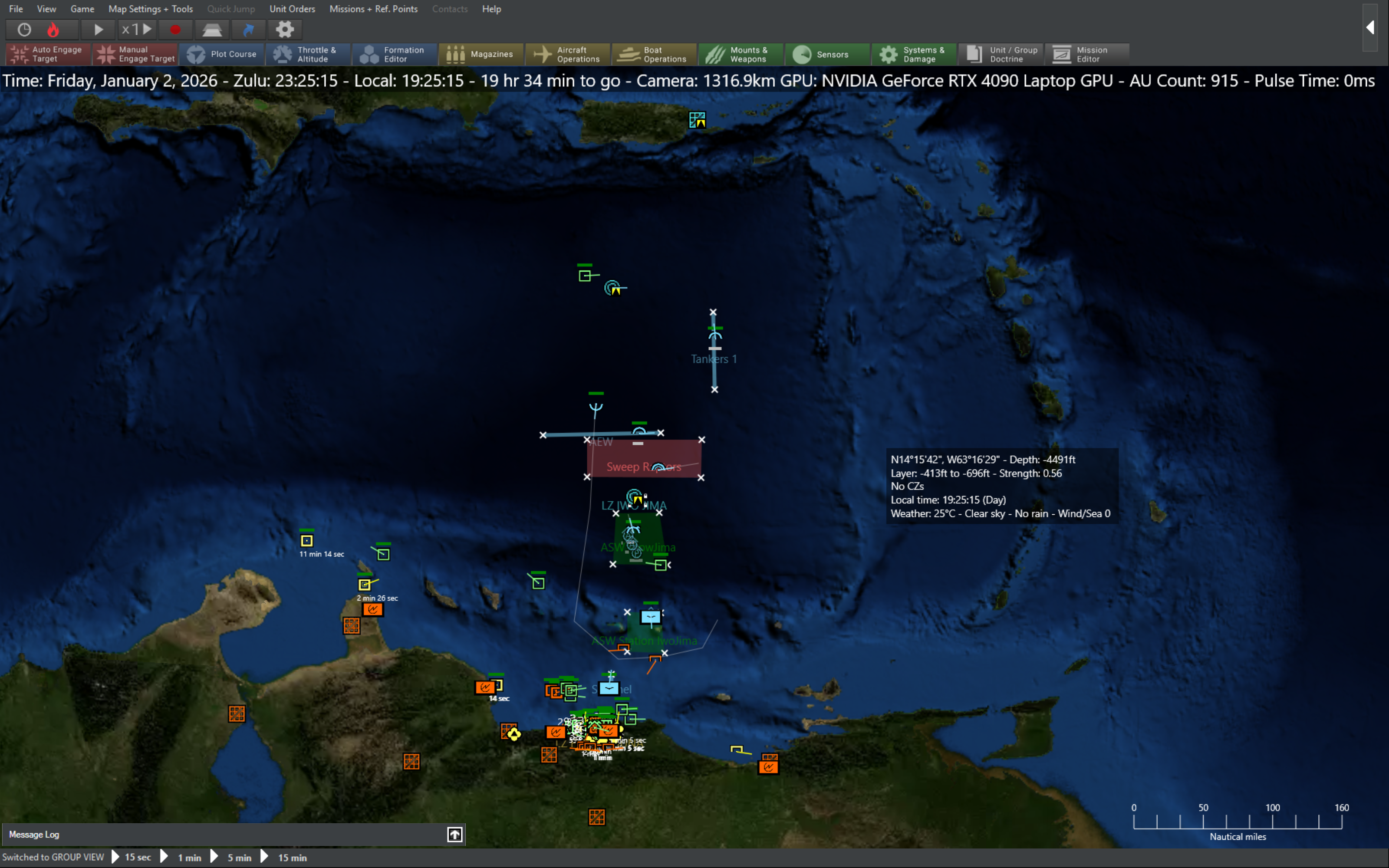
Task: Open the Magazines panel
Action: tap(481, 55)
